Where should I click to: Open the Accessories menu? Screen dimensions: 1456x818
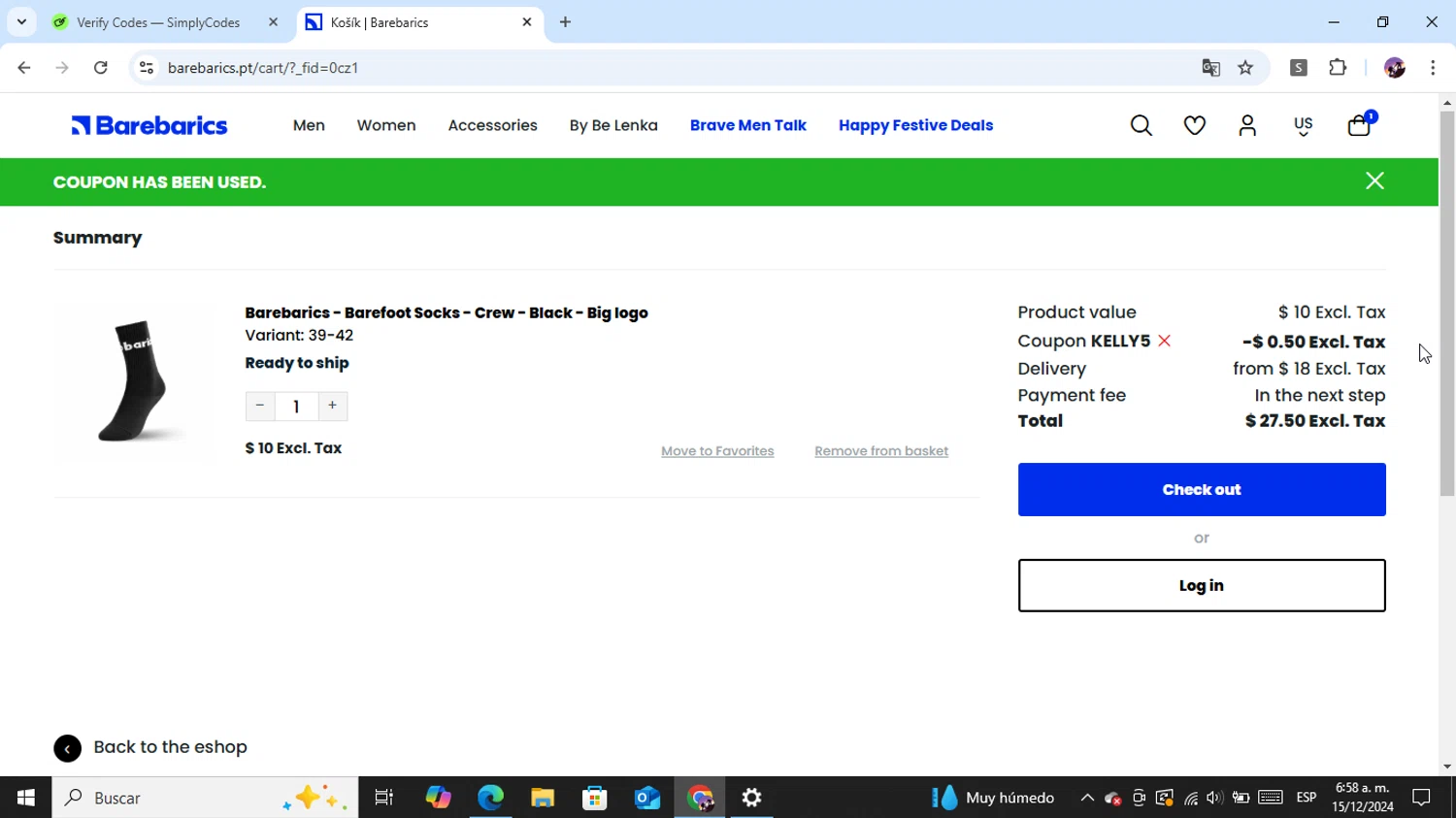pos(493,125)
